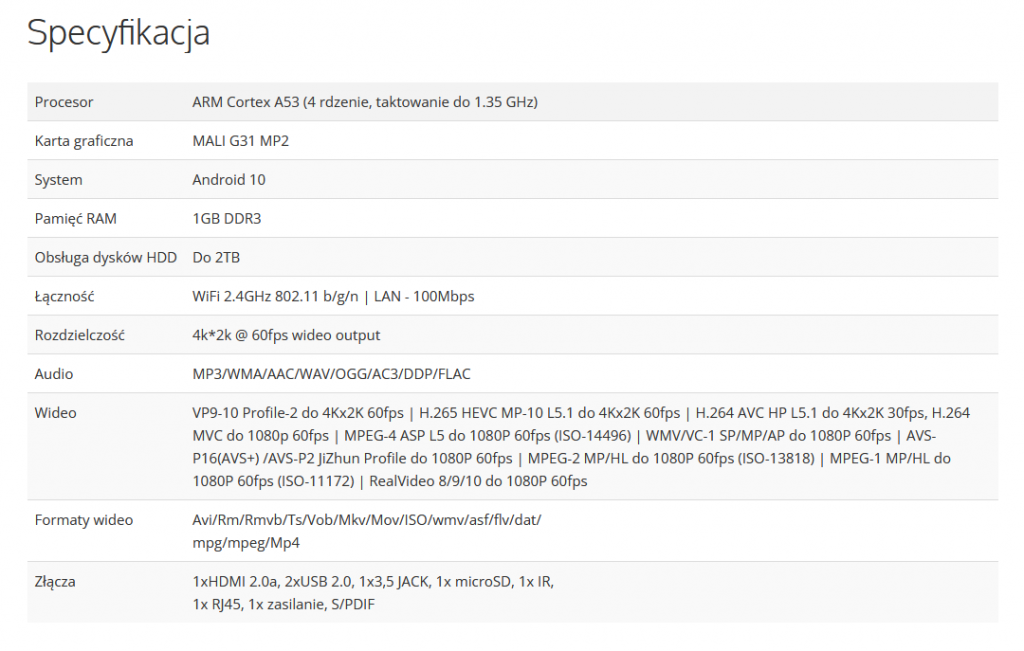Select the System row label

click(x=58, y=180)
